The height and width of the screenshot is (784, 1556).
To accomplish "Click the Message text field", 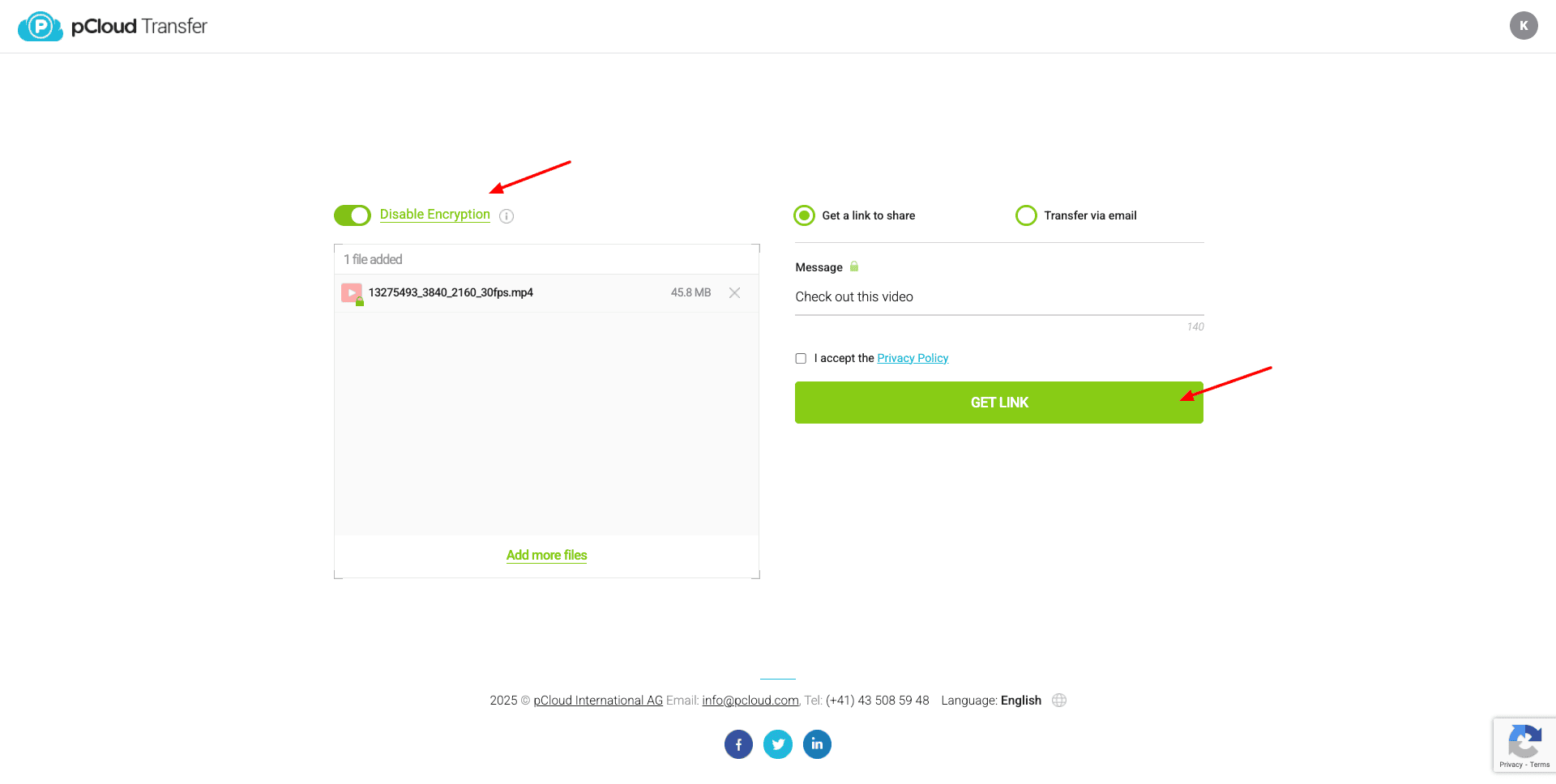I will coord(998,297).
